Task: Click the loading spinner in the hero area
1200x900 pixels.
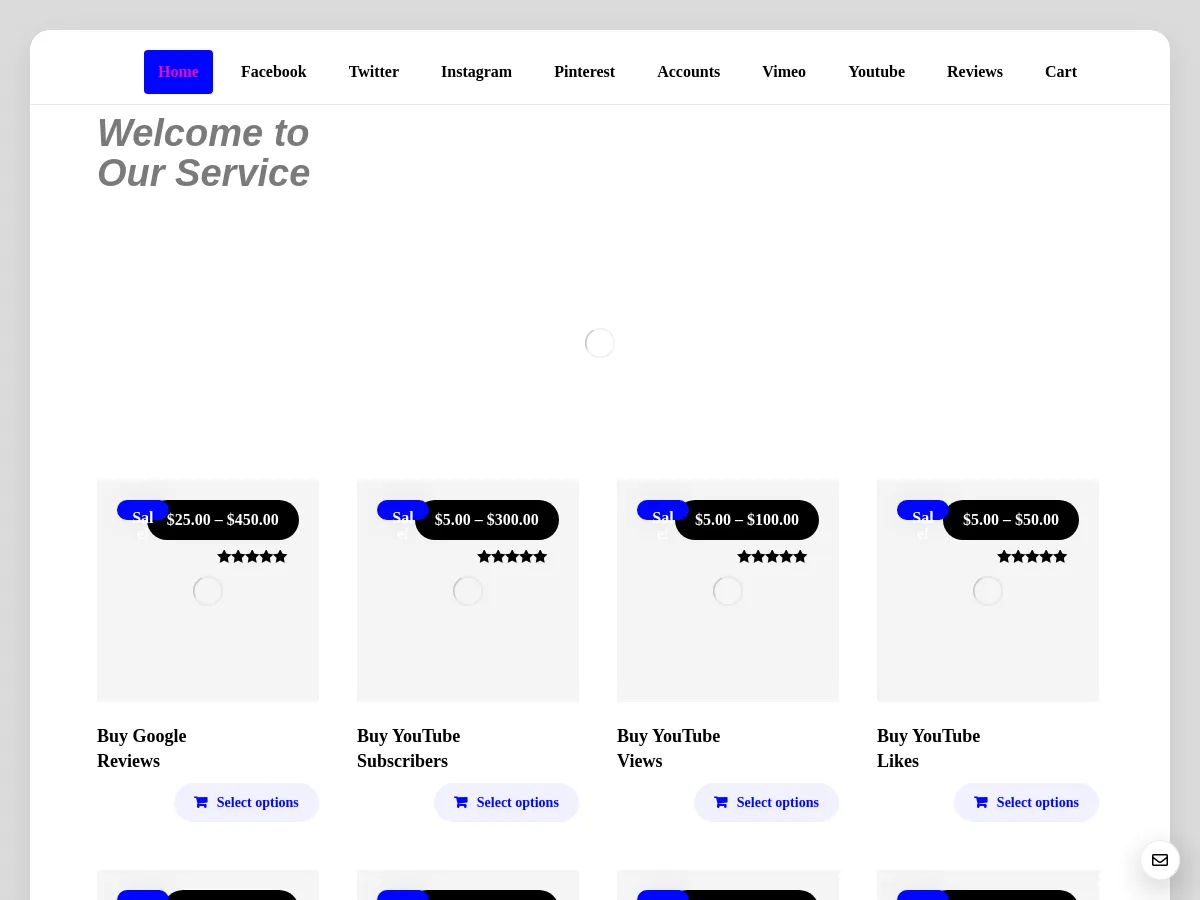Action: [x=600, y=343]
